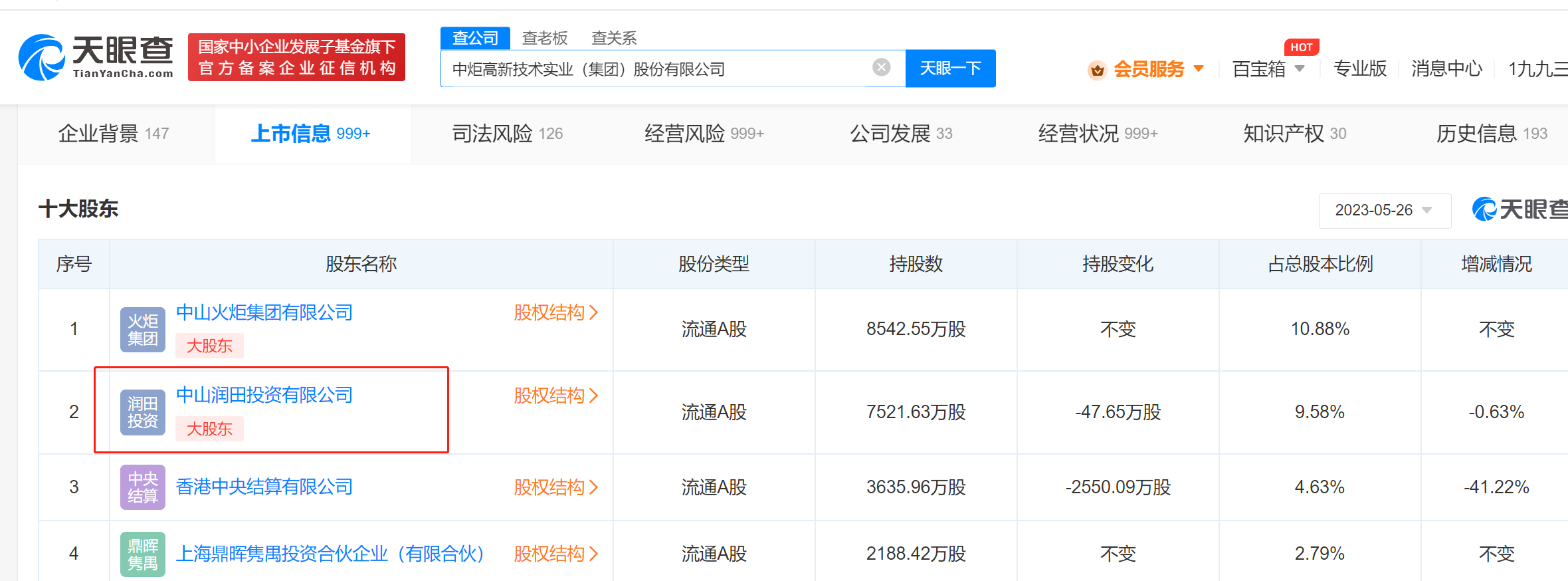Open the 专业版 link
The image size is (1568, 581).
coord(1360,68)
